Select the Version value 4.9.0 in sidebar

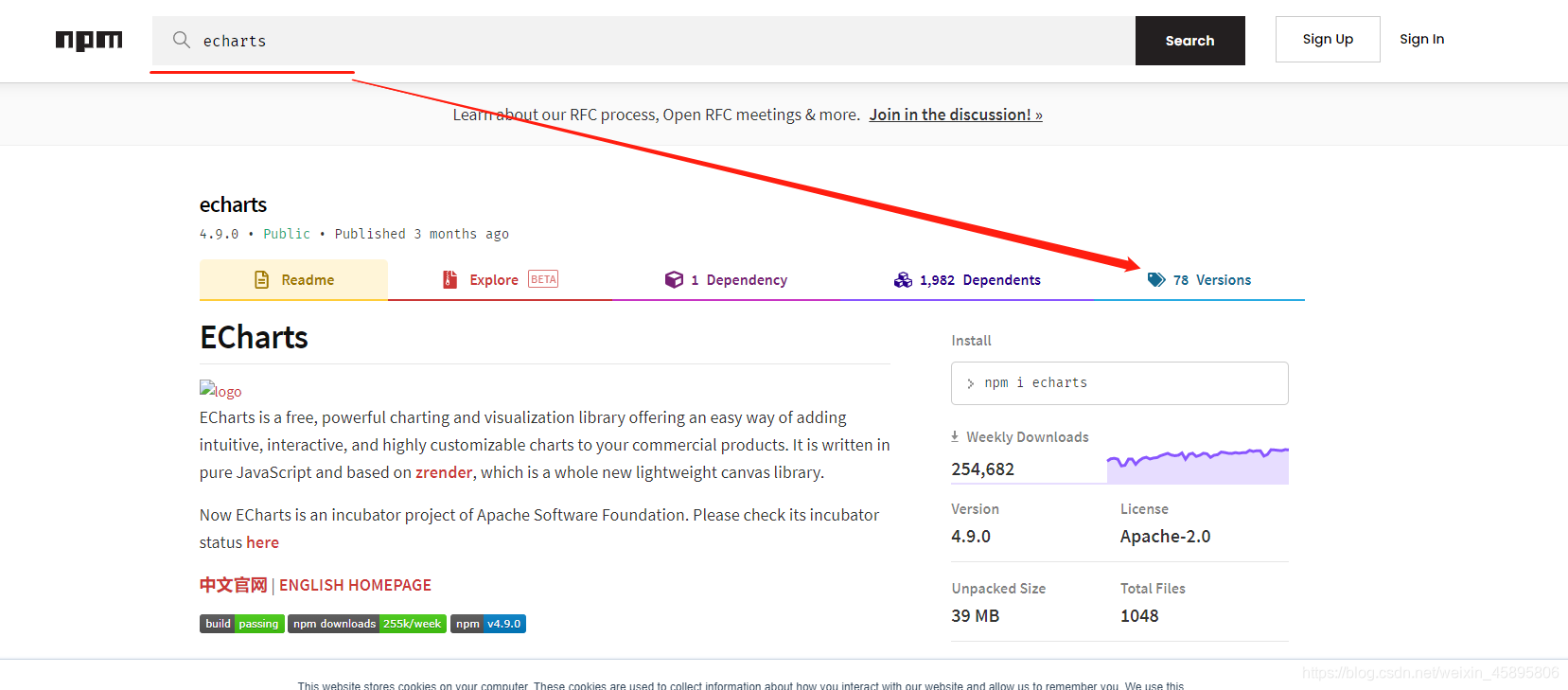(971, 537)
